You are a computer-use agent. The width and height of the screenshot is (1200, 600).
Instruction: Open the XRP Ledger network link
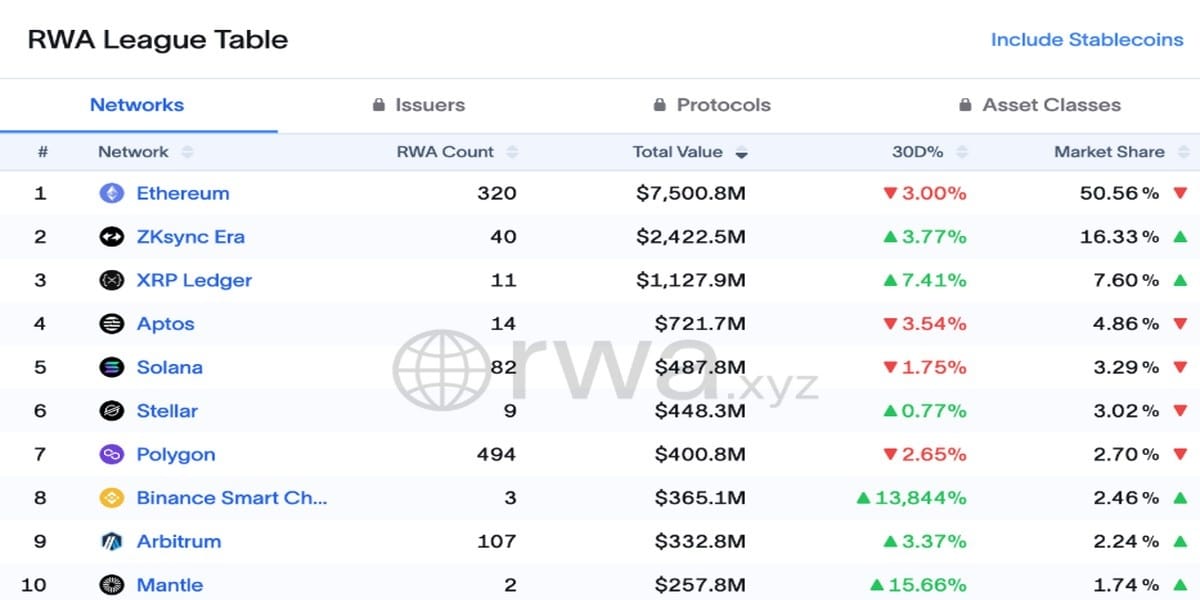tap(194, 280)
